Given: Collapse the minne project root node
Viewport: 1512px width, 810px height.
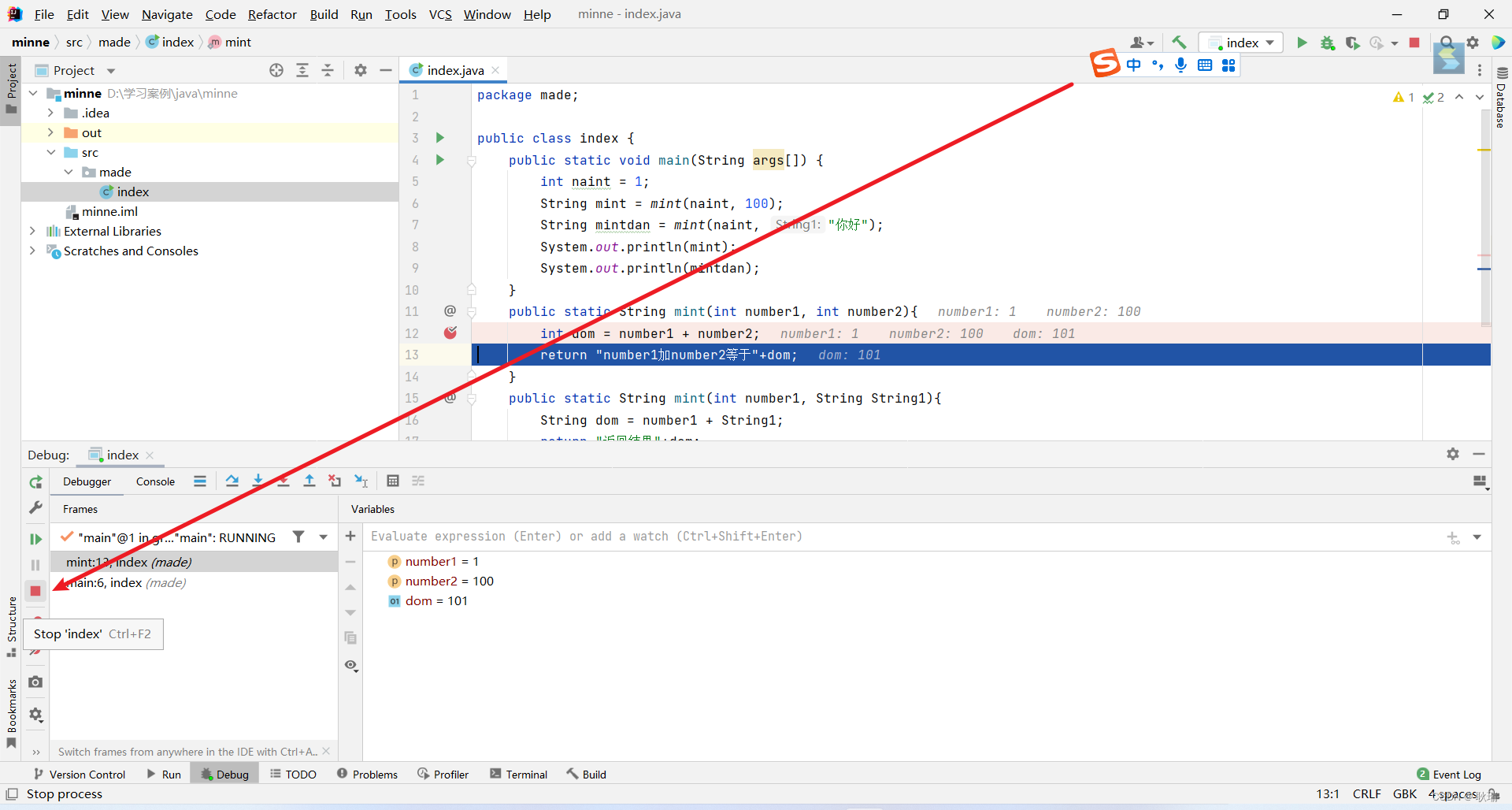Looking at the screenshot, I should click(33, 93).
